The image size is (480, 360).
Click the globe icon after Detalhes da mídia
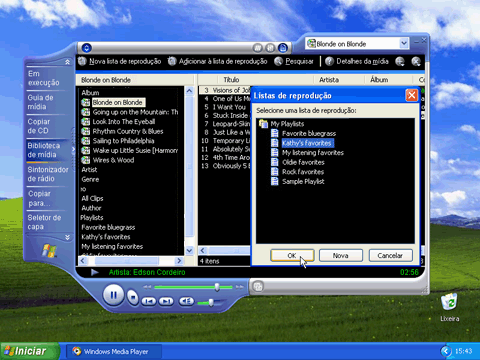(x=400, y=61)
